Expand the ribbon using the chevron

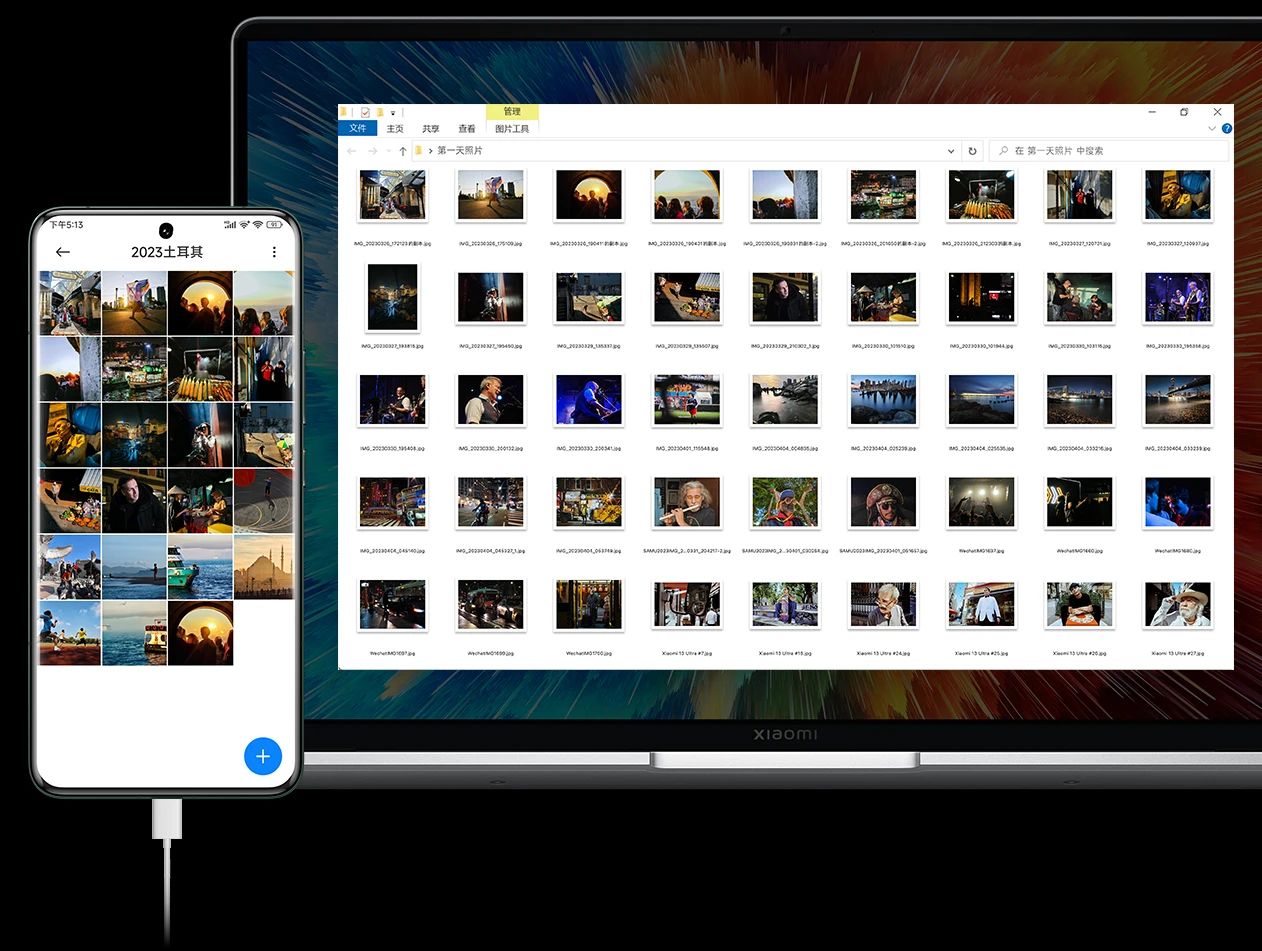pyautogui.click(x=1213, y=128)
